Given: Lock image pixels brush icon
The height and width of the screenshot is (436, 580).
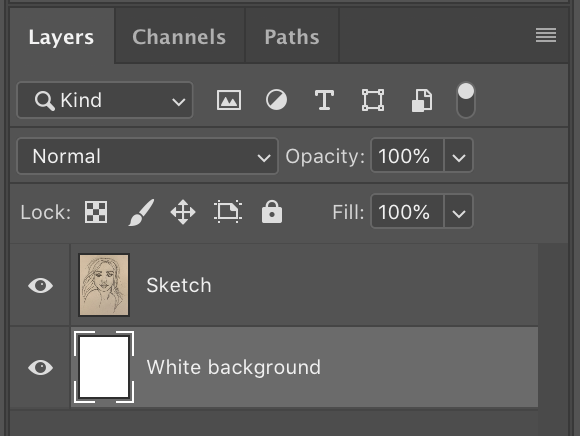Looking at the screenshot, I should pyautogui.click(x=141, y=212).
